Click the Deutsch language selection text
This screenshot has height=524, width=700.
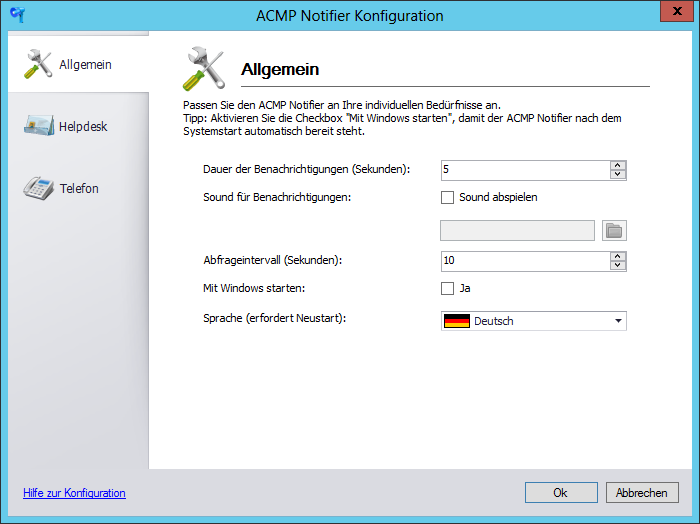click(x=493, y=321)
